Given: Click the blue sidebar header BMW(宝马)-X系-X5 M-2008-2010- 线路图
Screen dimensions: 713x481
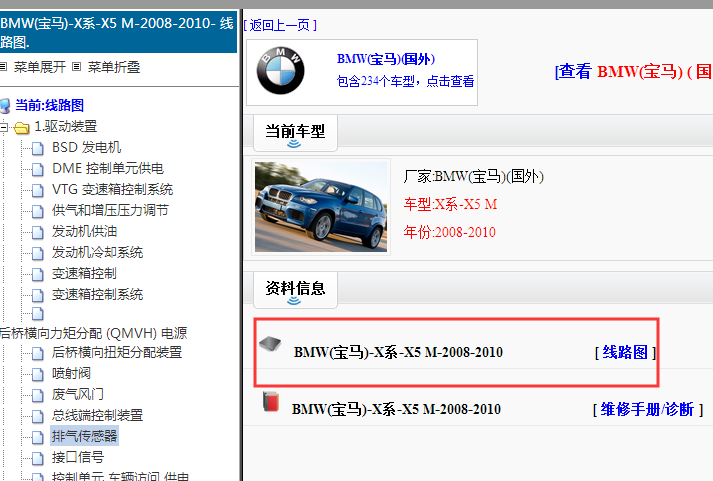Looking at the screenshot, I should [118, 32].
